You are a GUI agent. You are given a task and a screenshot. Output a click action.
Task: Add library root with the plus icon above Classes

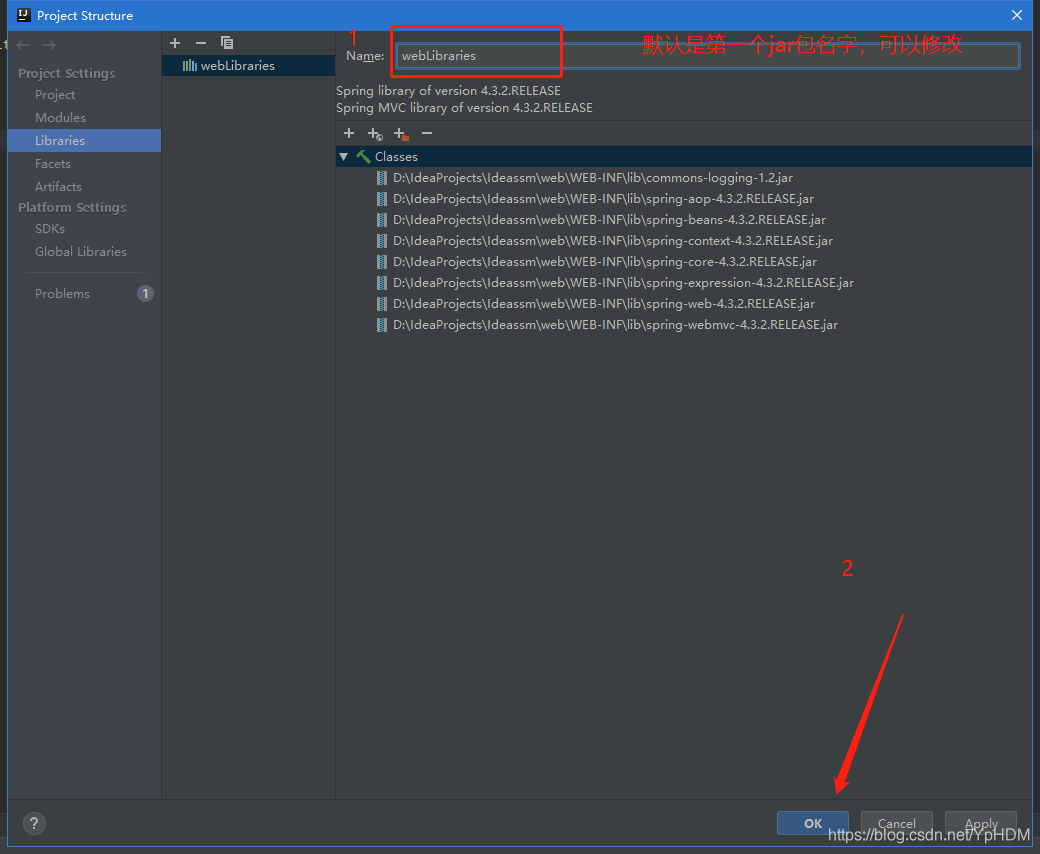349,133
